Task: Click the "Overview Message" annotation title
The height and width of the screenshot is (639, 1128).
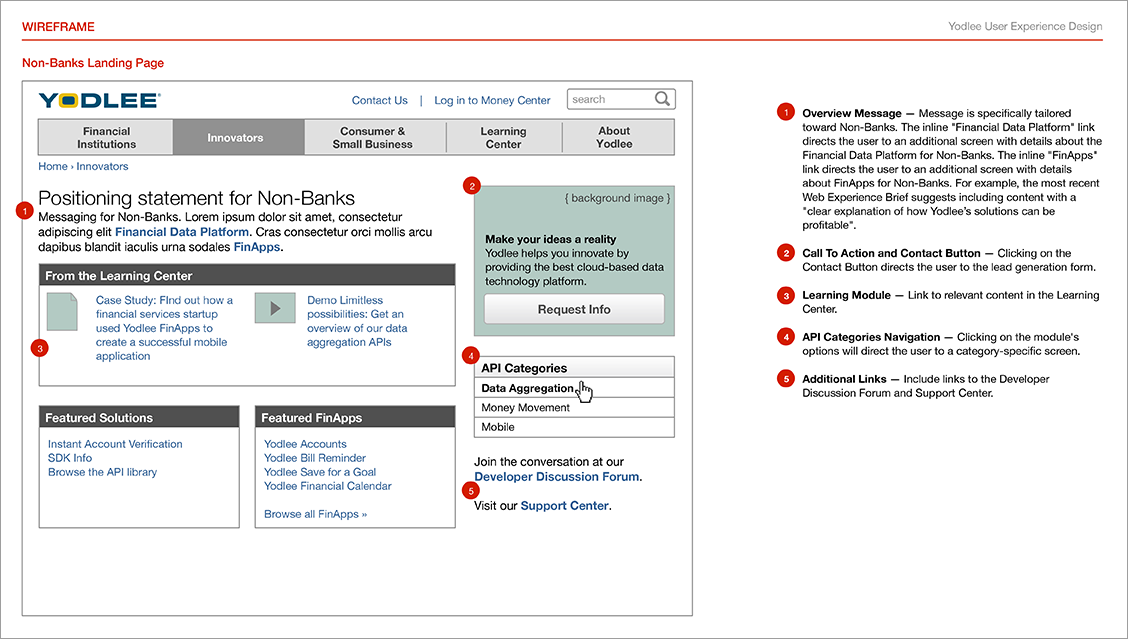Action: tap(852, 113)
